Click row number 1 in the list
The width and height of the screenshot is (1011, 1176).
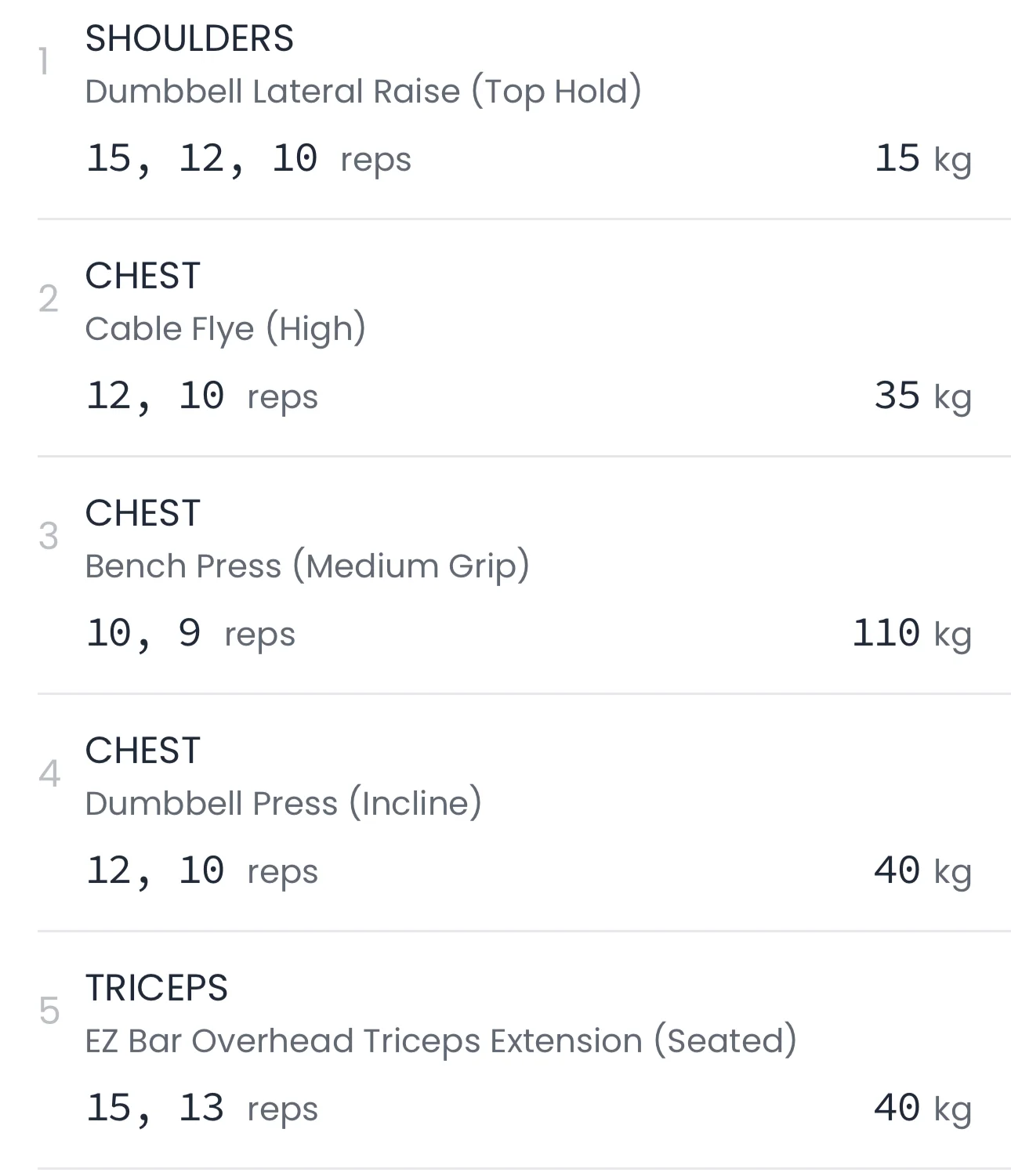[45, 62]
